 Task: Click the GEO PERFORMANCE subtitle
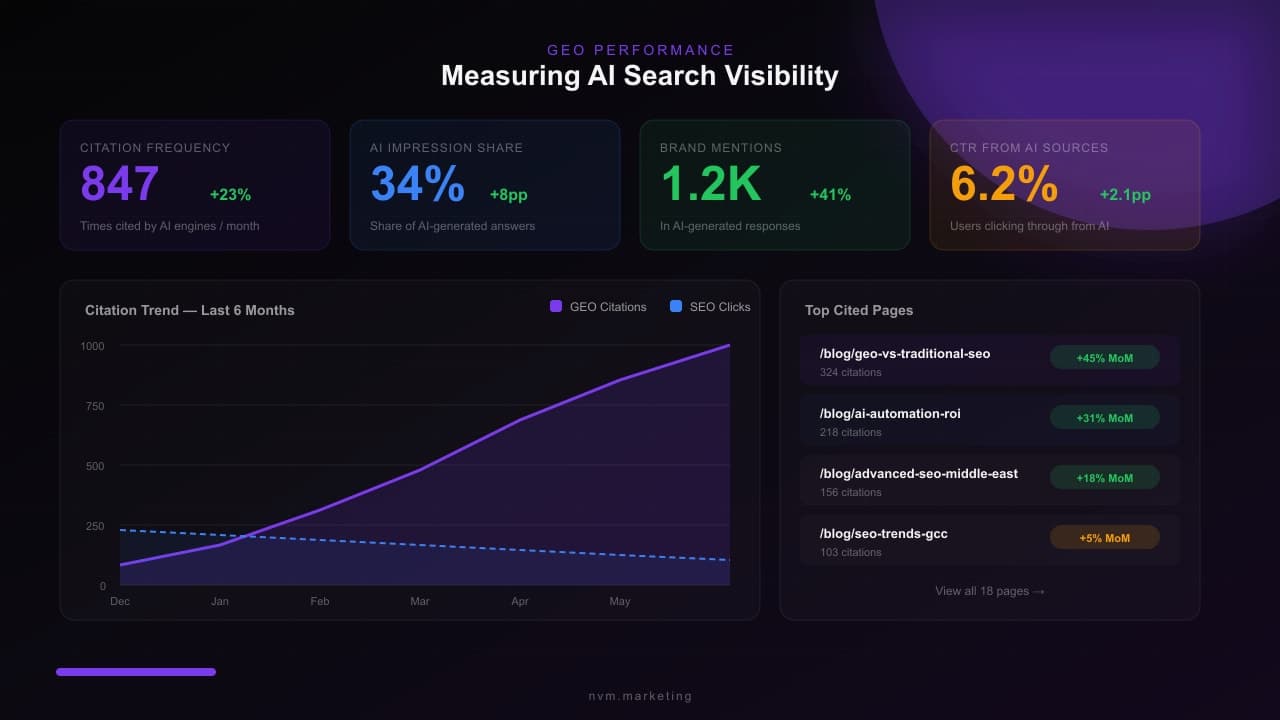[640, 50]
